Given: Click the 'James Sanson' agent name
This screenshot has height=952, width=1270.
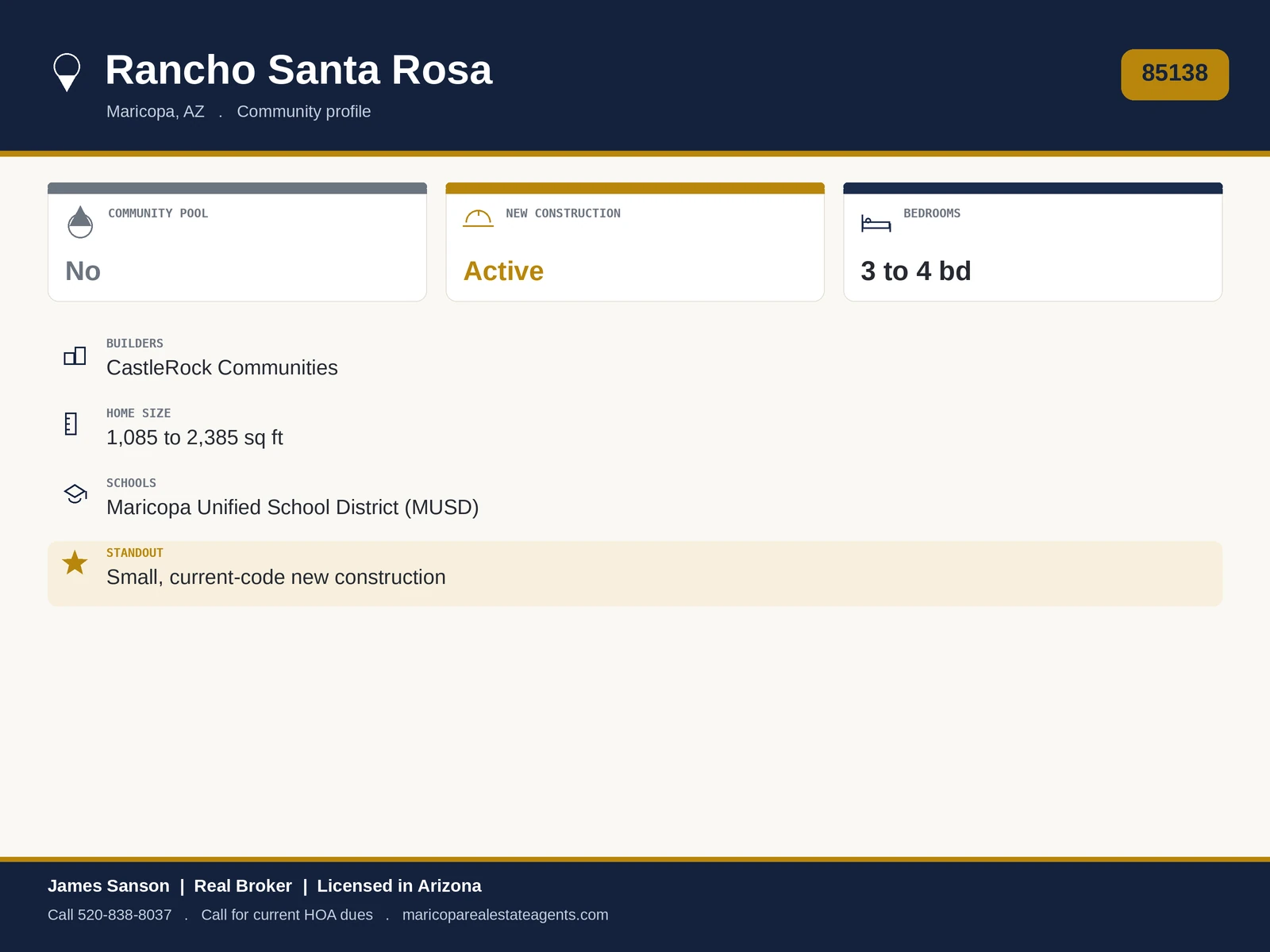Looking at the screenshot, I should 109,886.
